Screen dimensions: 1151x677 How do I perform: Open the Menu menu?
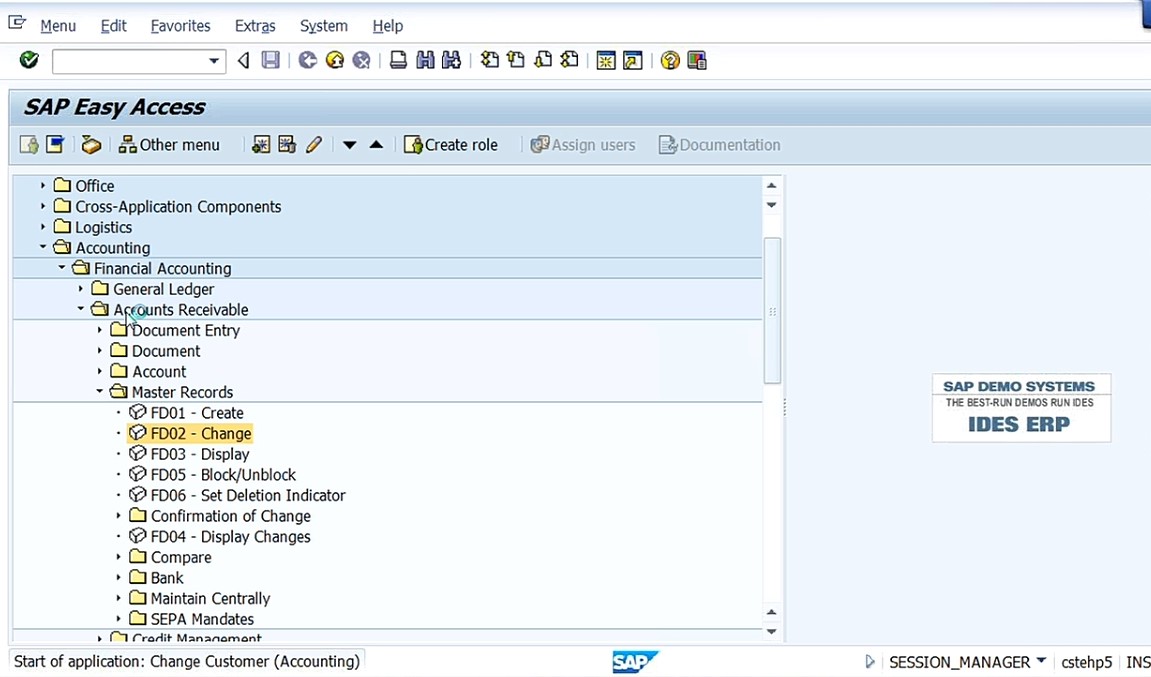[x=58, y=26]
